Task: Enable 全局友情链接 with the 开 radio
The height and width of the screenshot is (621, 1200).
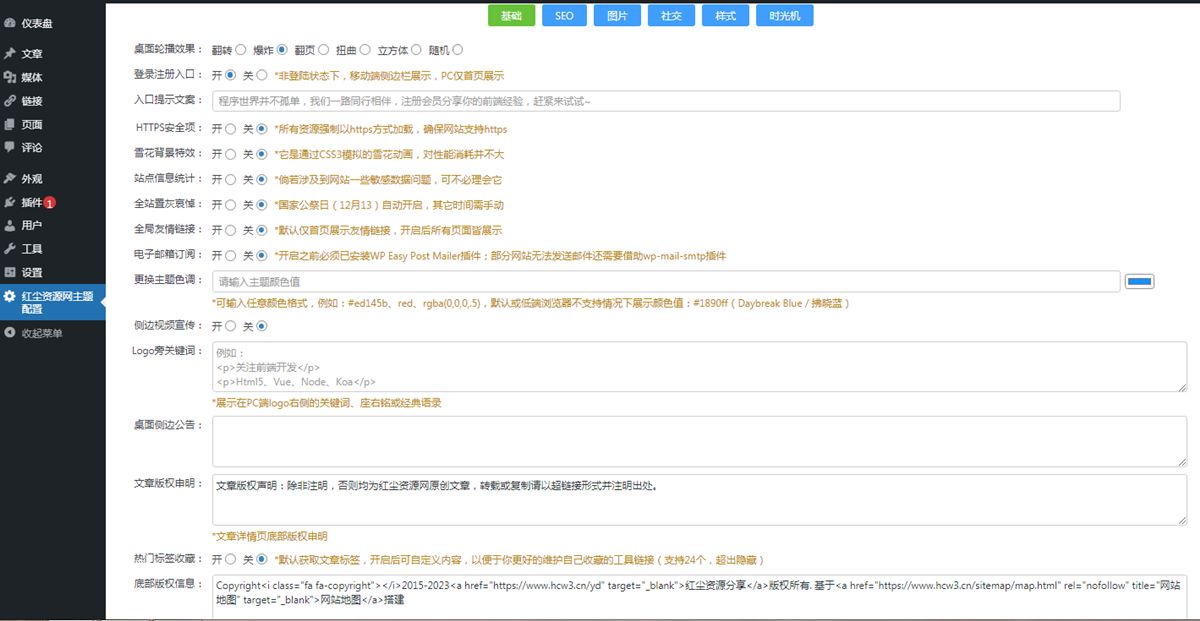Action: point(231,230)
